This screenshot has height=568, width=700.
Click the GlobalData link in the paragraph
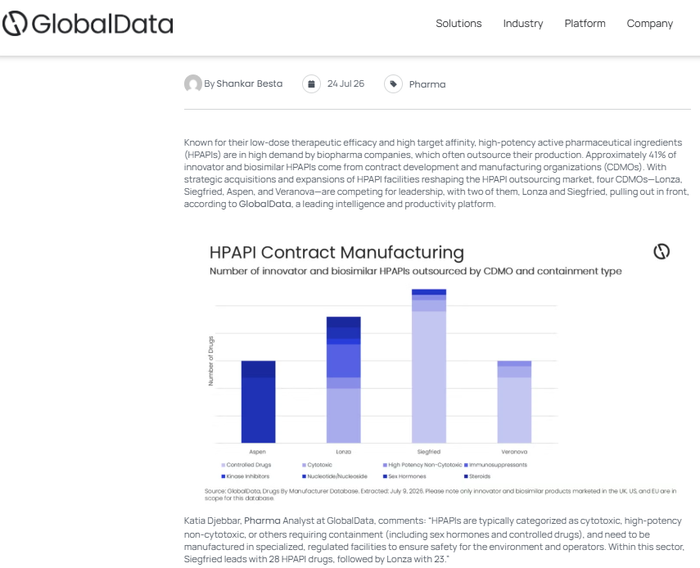(x=265, y=204)
